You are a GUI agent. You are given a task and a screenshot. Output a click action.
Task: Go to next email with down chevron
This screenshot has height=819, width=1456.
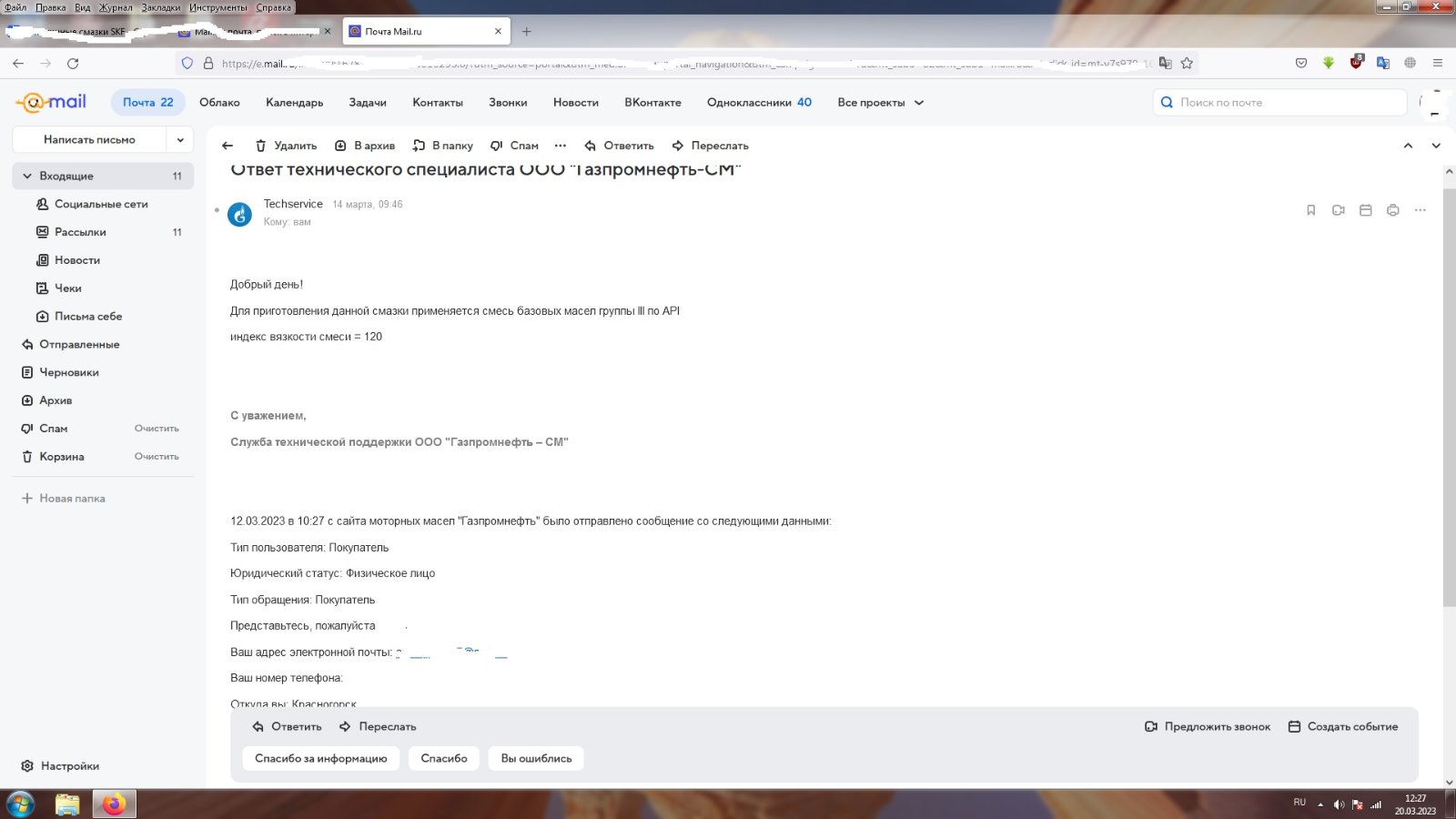[x=1436, y=146]
